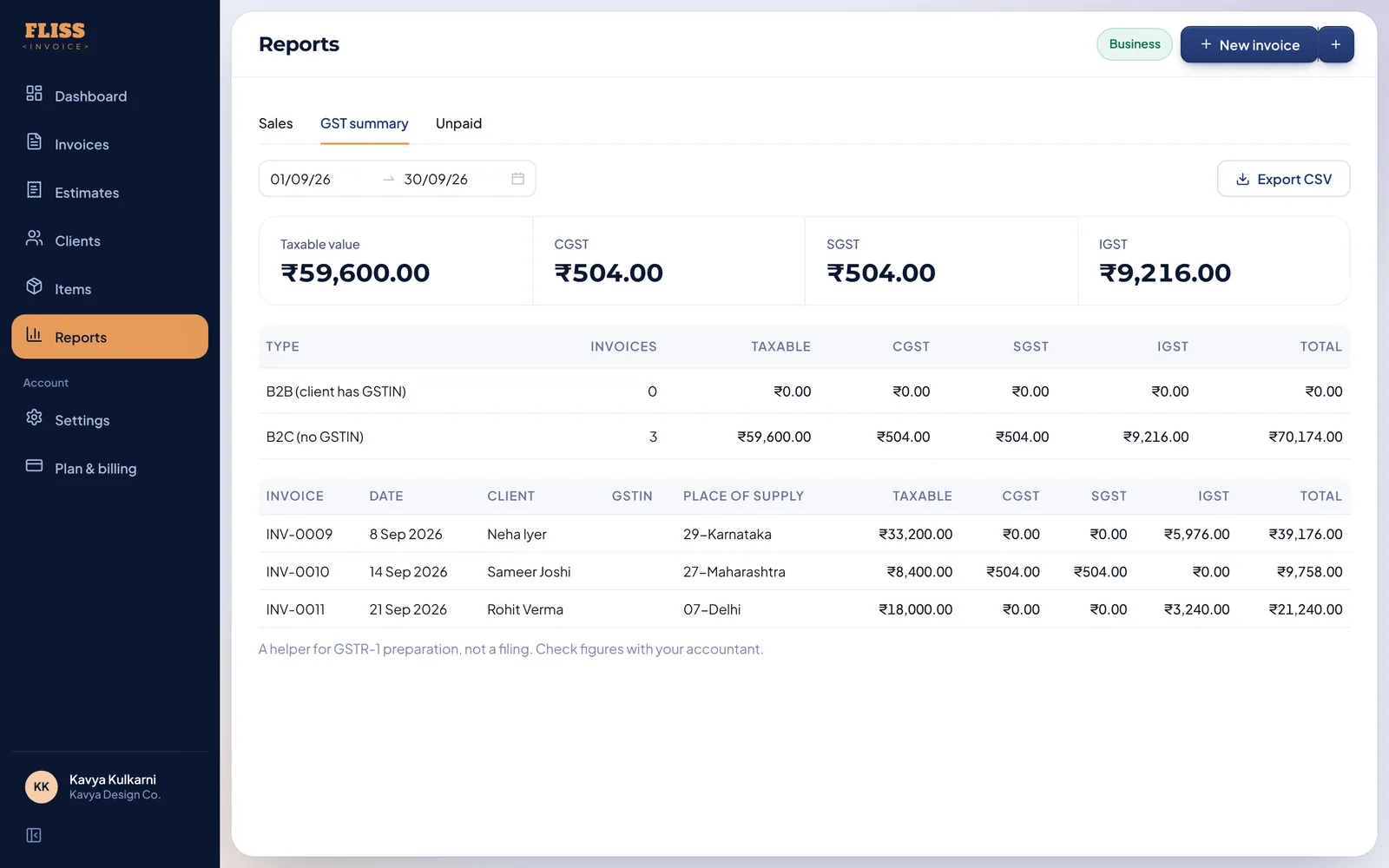Click the Dashboard grid icon
Screen dimensions: 1389x868
[x=34, y=93]
